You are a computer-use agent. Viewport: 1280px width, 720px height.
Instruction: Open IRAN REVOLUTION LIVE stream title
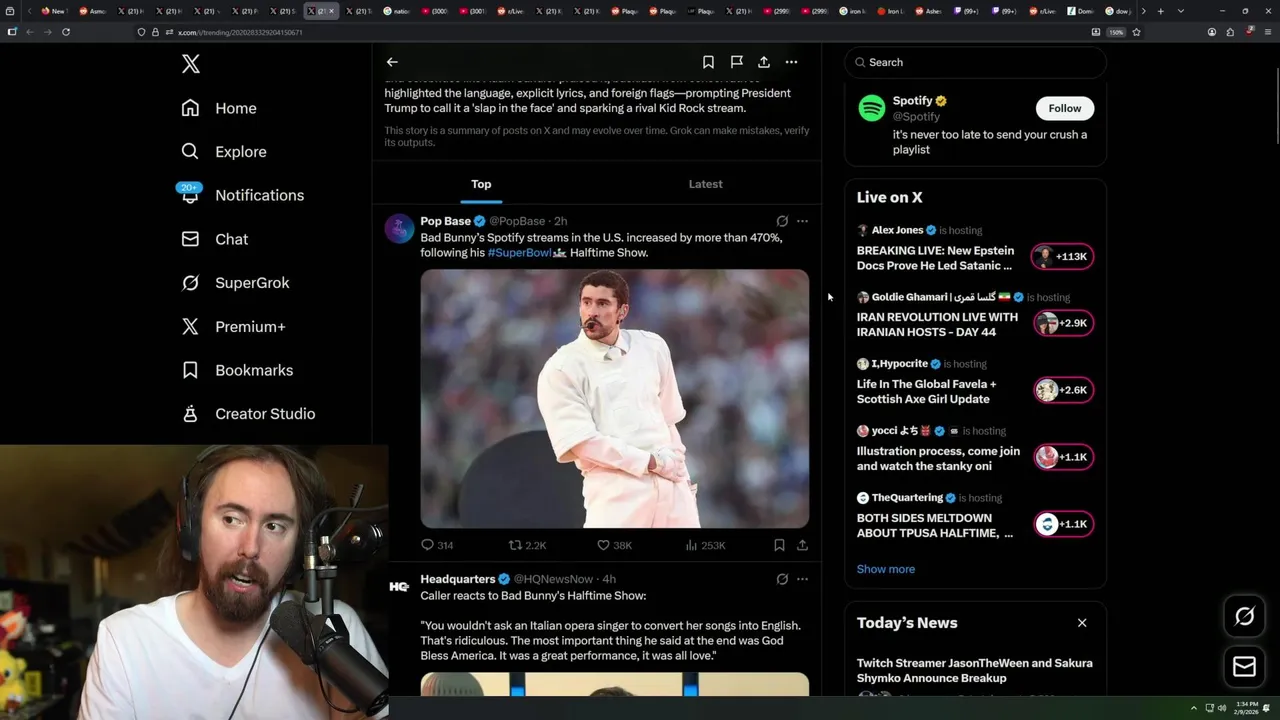pyautogui.click(x=937, y=324)
